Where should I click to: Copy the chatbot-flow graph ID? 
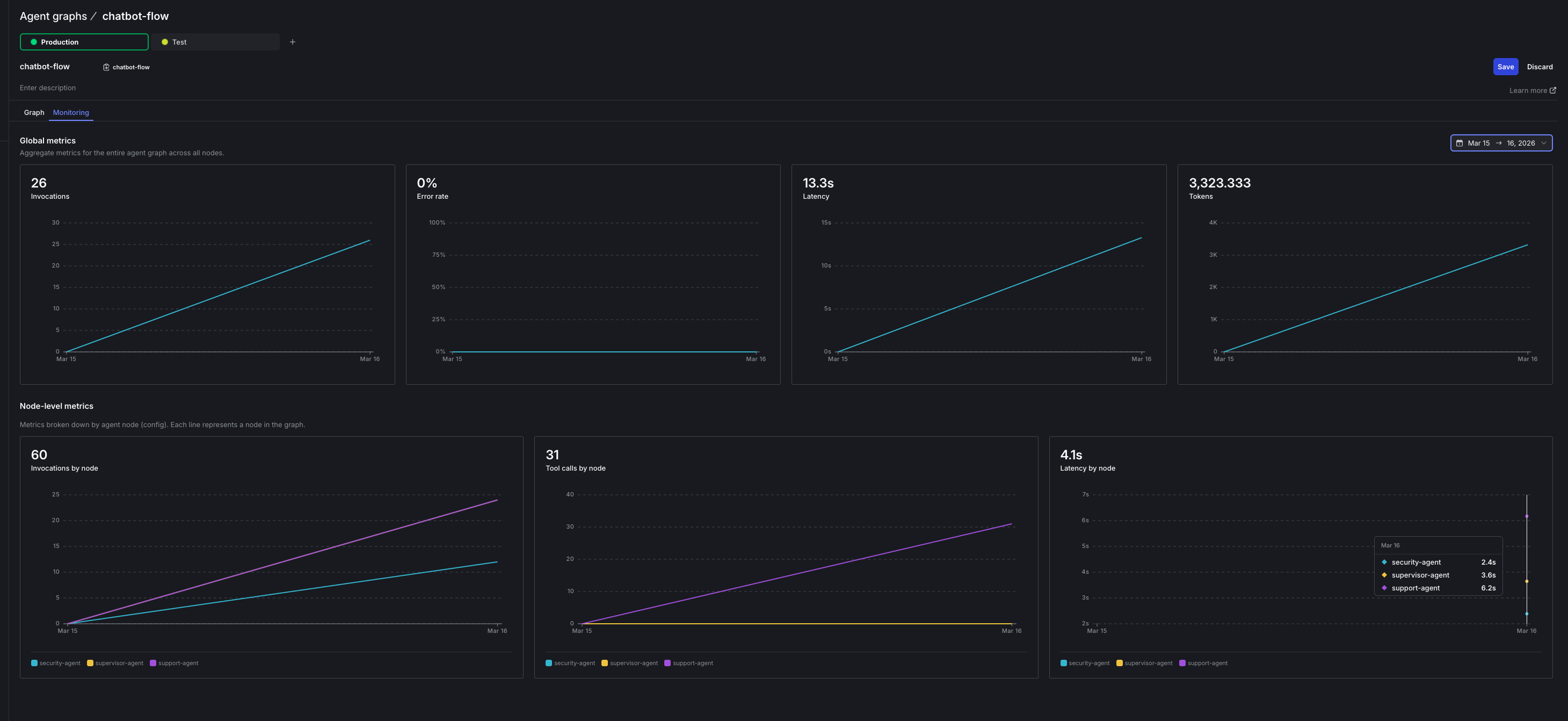pos(106,67)
